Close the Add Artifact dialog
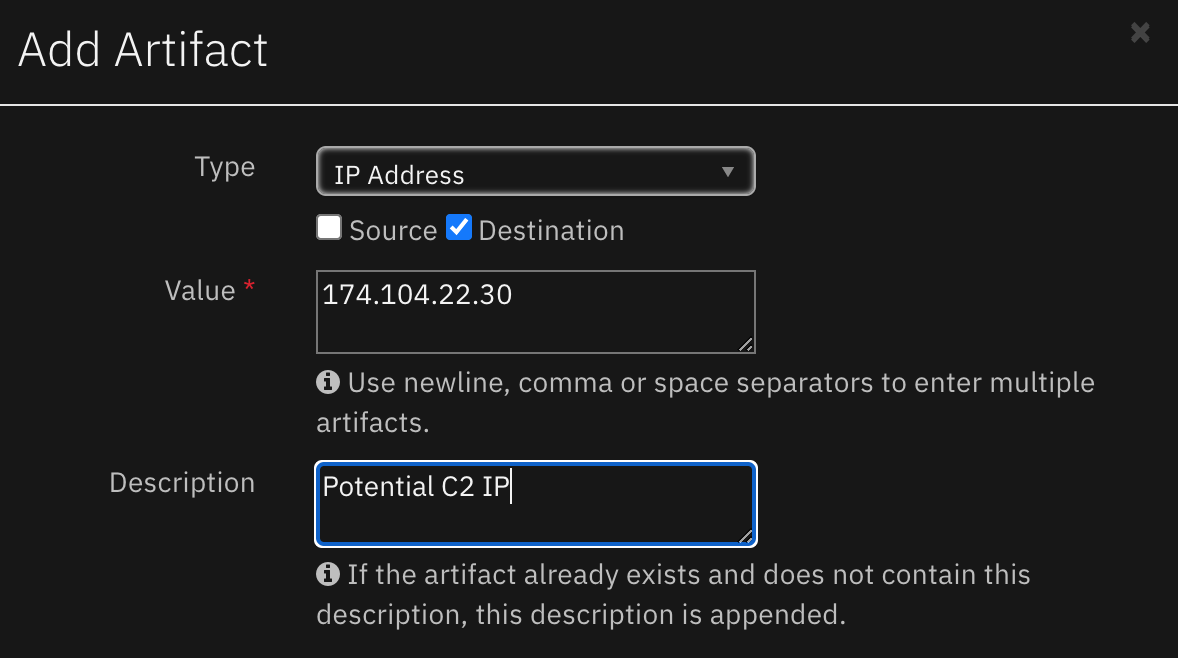 coord(1139,33)
